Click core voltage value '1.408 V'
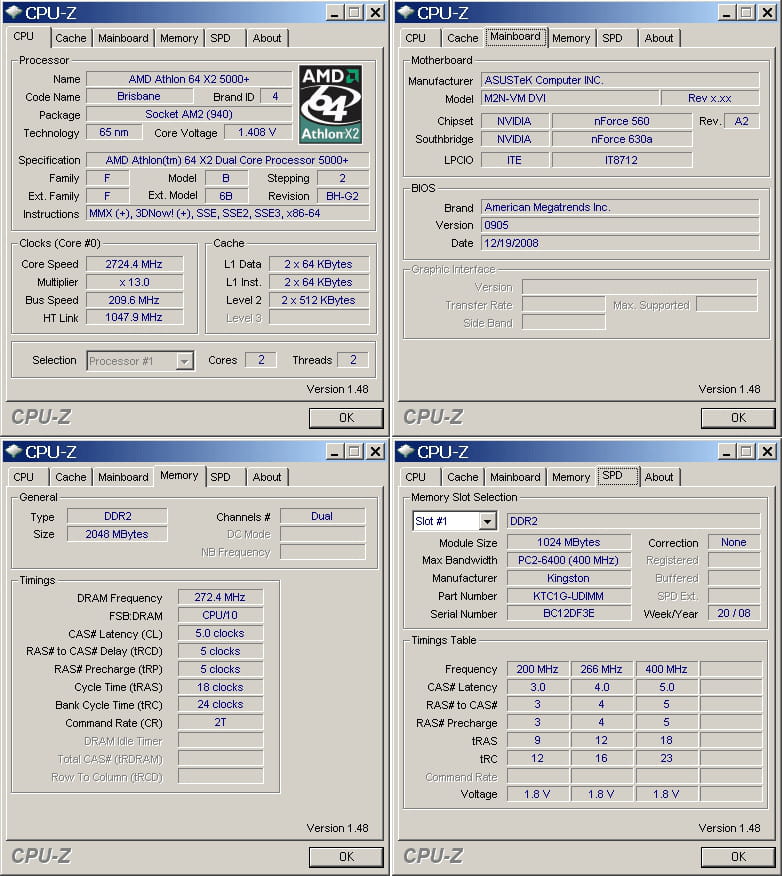The height and width of the screenshot is (876, 782). pyautogui.click(x=257, y=132)
